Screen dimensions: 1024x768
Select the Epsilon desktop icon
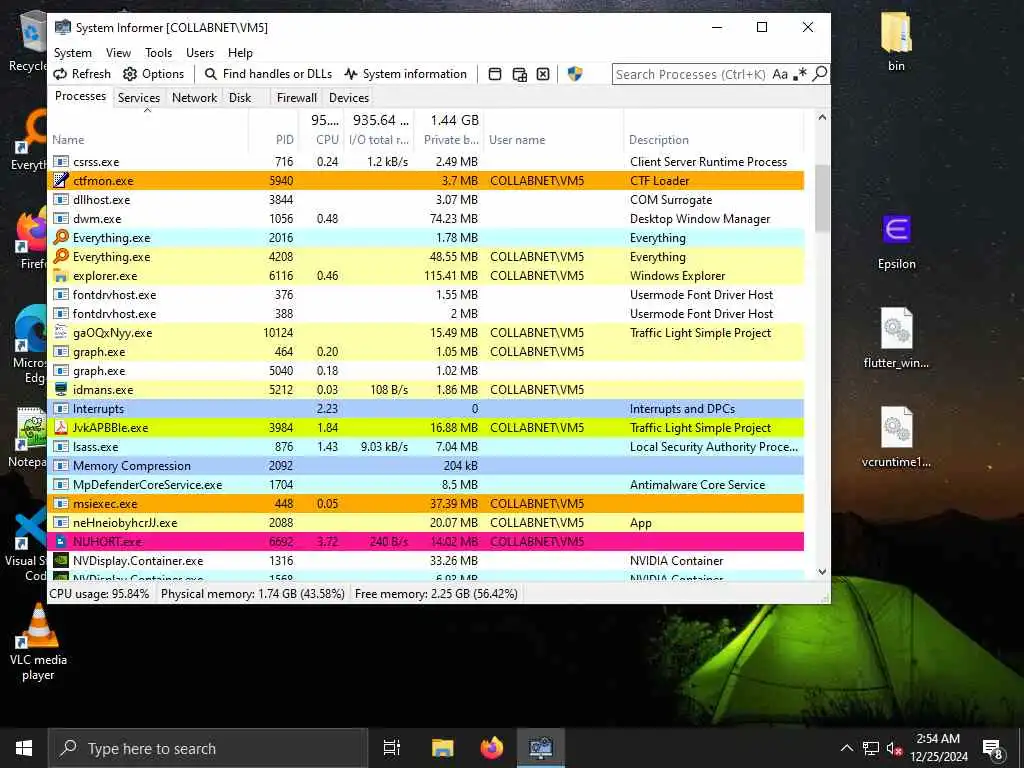[x=897, y=240]
